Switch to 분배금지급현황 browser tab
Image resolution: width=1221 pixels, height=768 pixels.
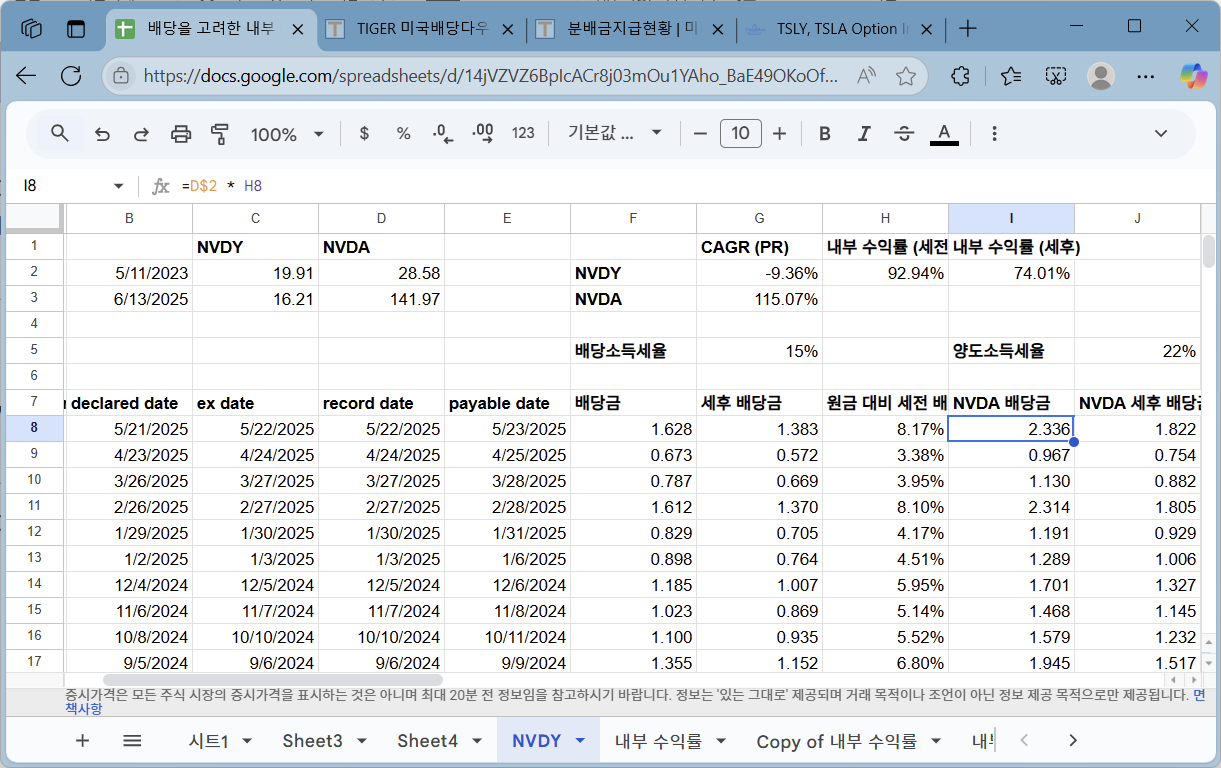pos(632,28)
